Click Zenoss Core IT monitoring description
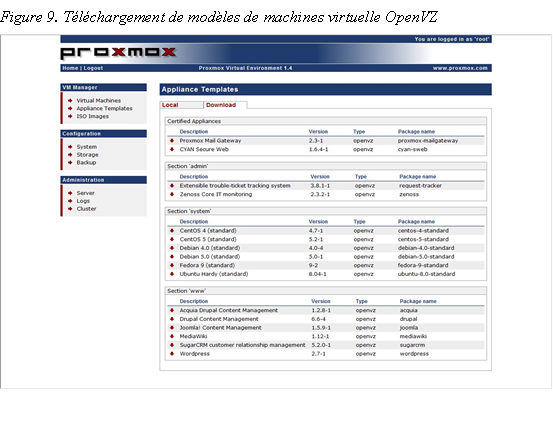 (x=216, y=194)
